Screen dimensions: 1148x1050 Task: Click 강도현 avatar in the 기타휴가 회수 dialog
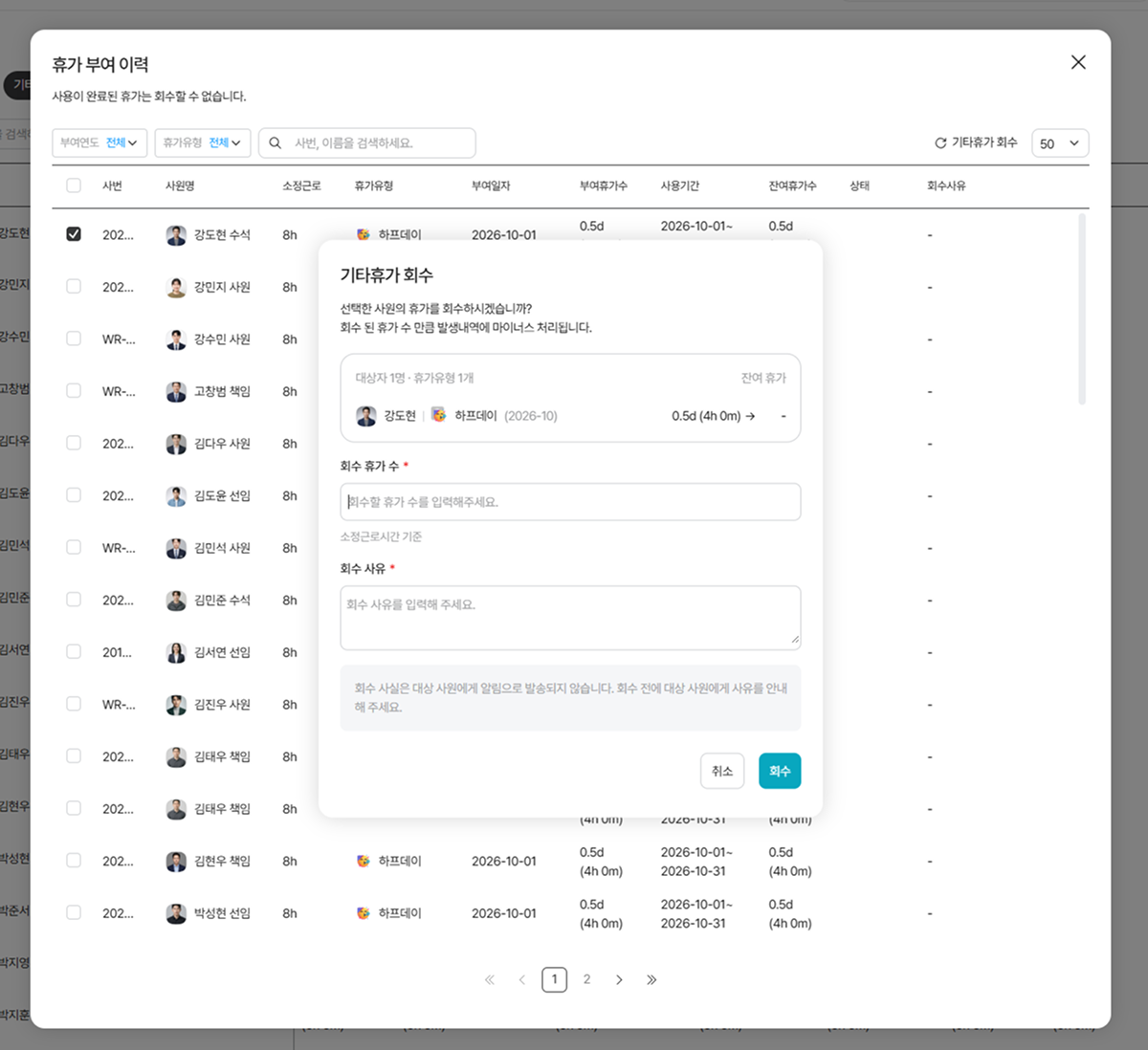(366, 416)
